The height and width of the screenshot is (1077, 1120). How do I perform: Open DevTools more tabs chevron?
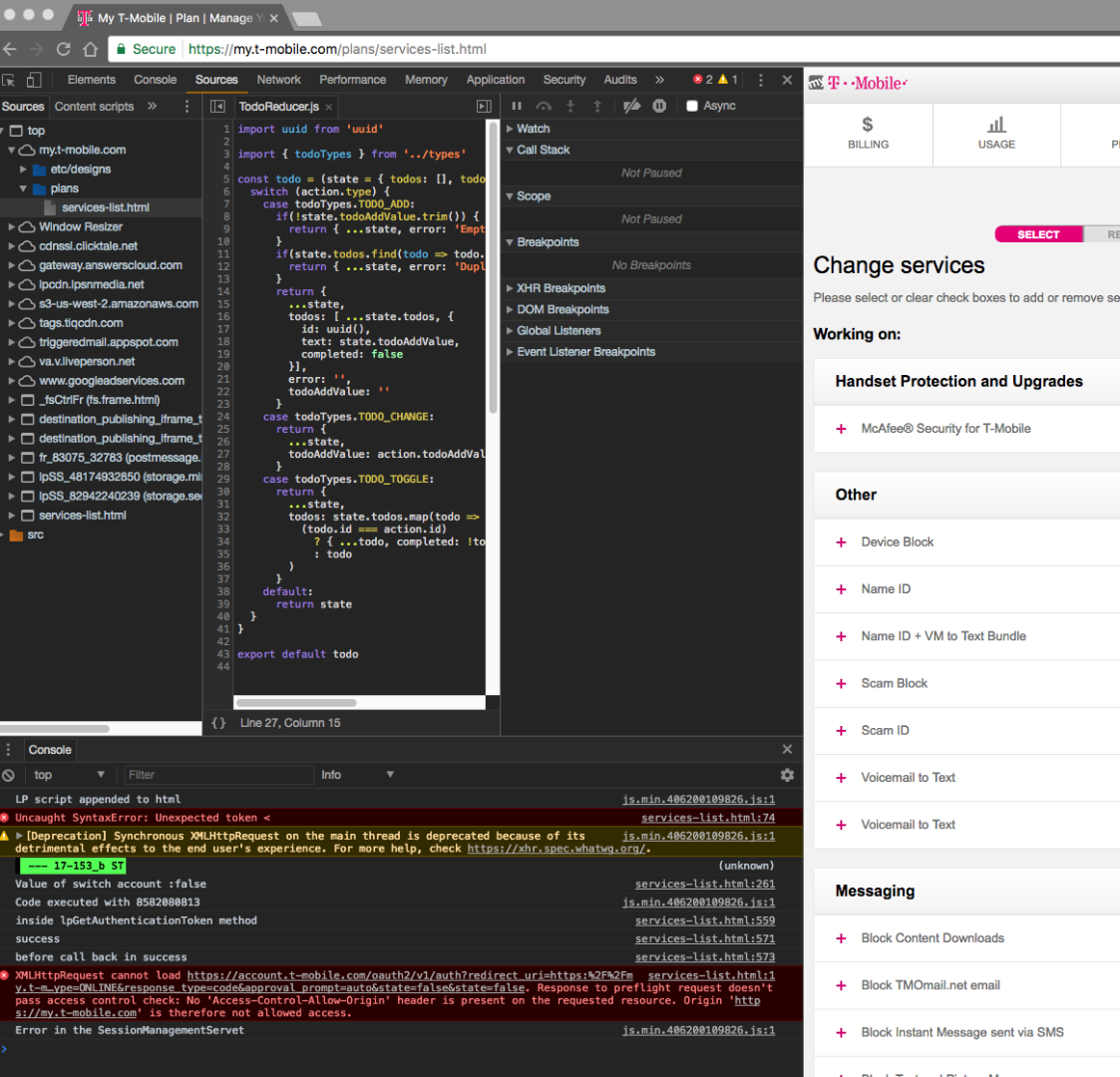(659, 80)
